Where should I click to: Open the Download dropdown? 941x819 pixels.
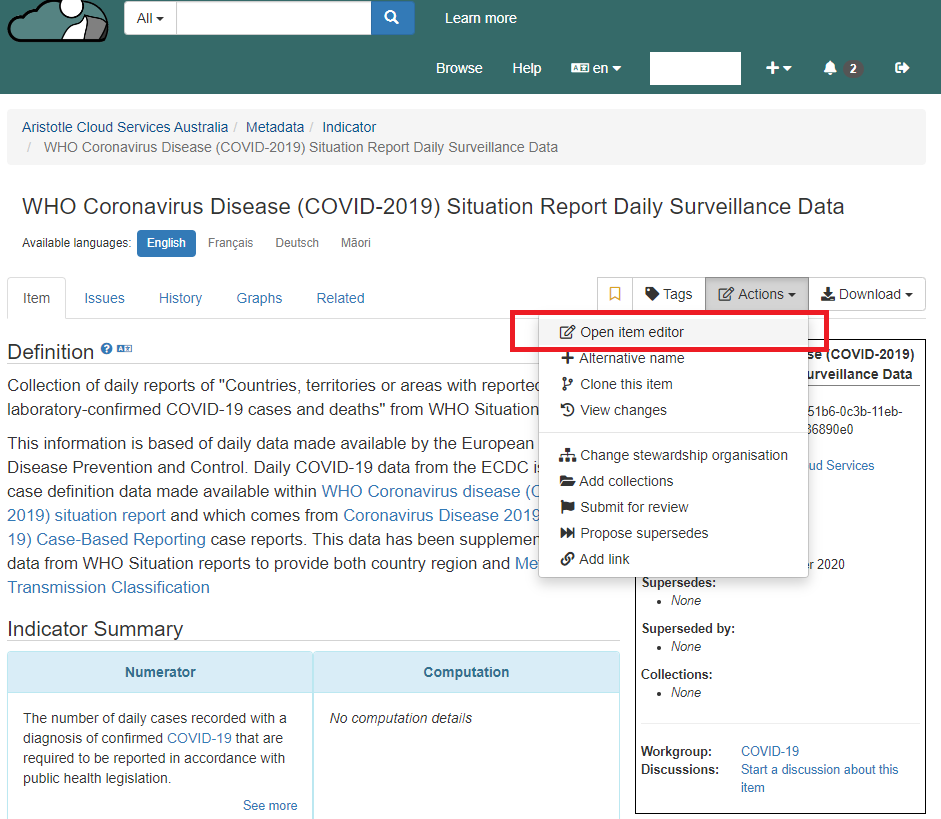866,294
